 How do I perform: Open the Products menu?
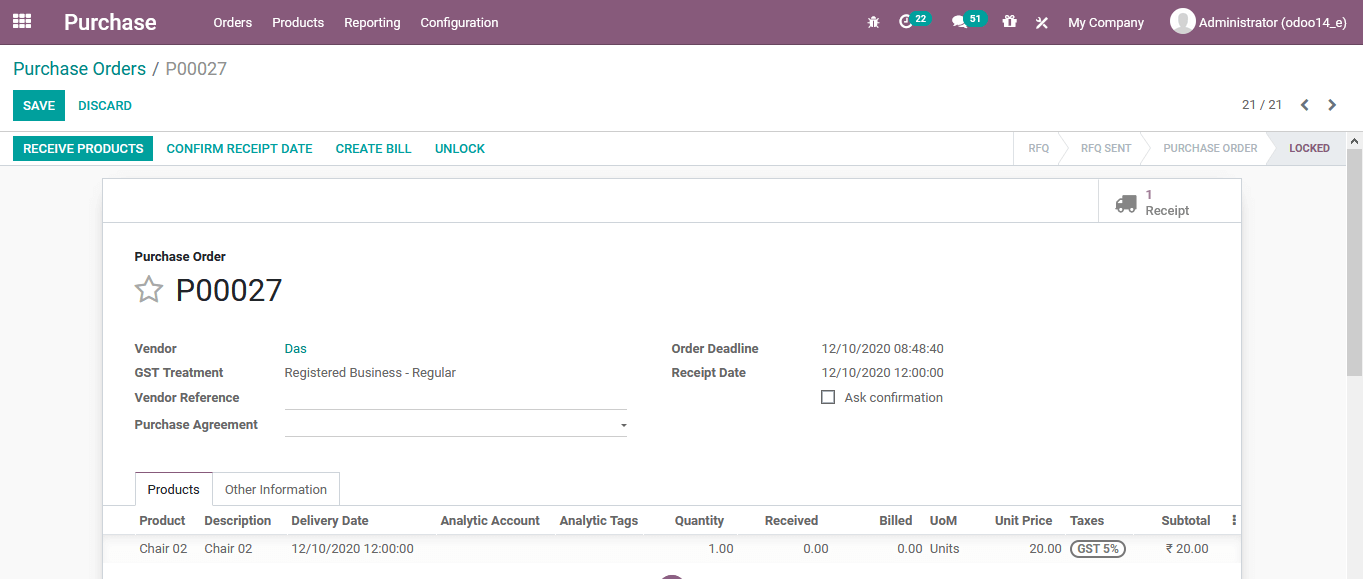[x=298, y=22]
